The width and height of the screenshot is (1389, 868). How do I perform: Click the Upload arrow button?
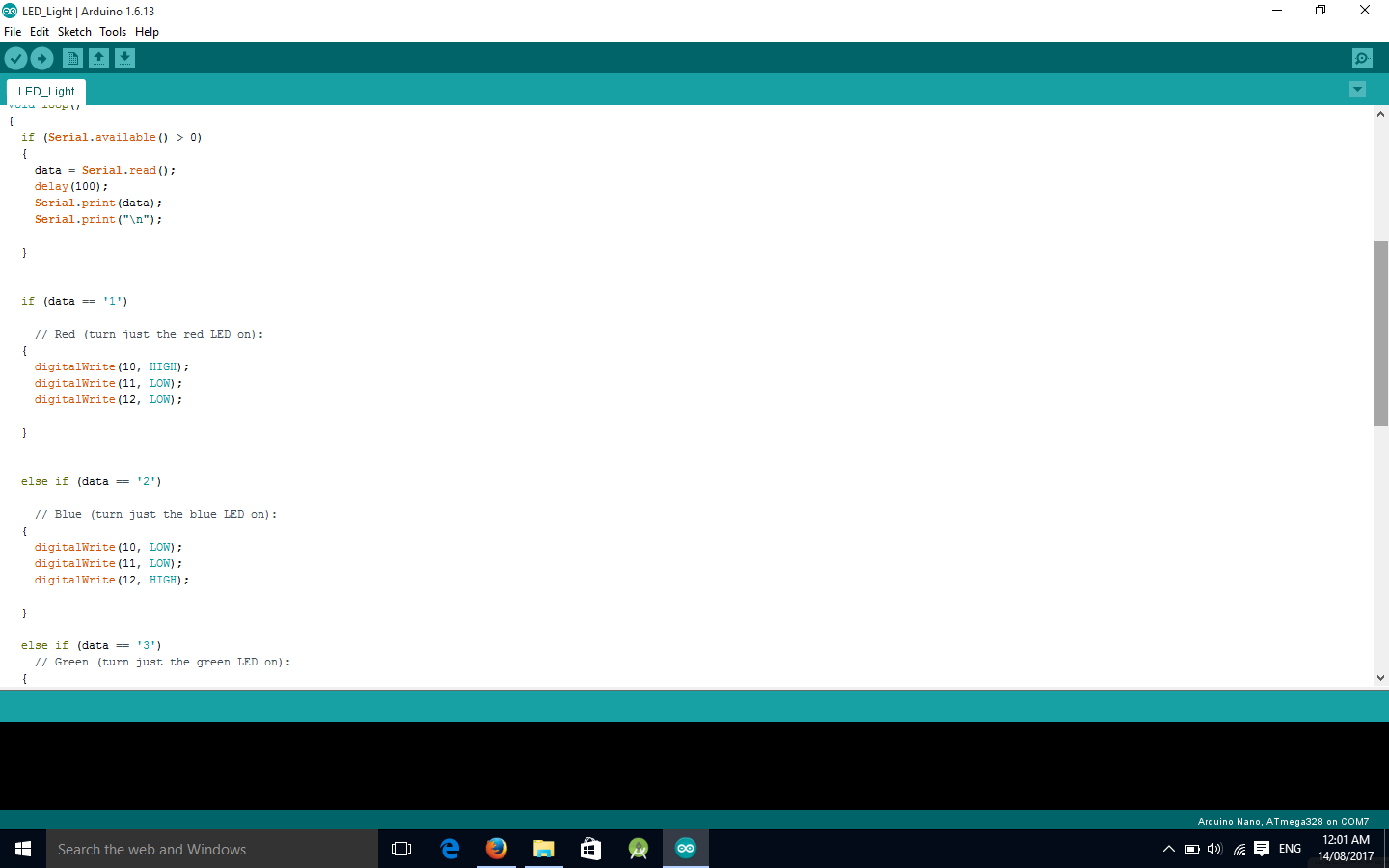(42, 59)
